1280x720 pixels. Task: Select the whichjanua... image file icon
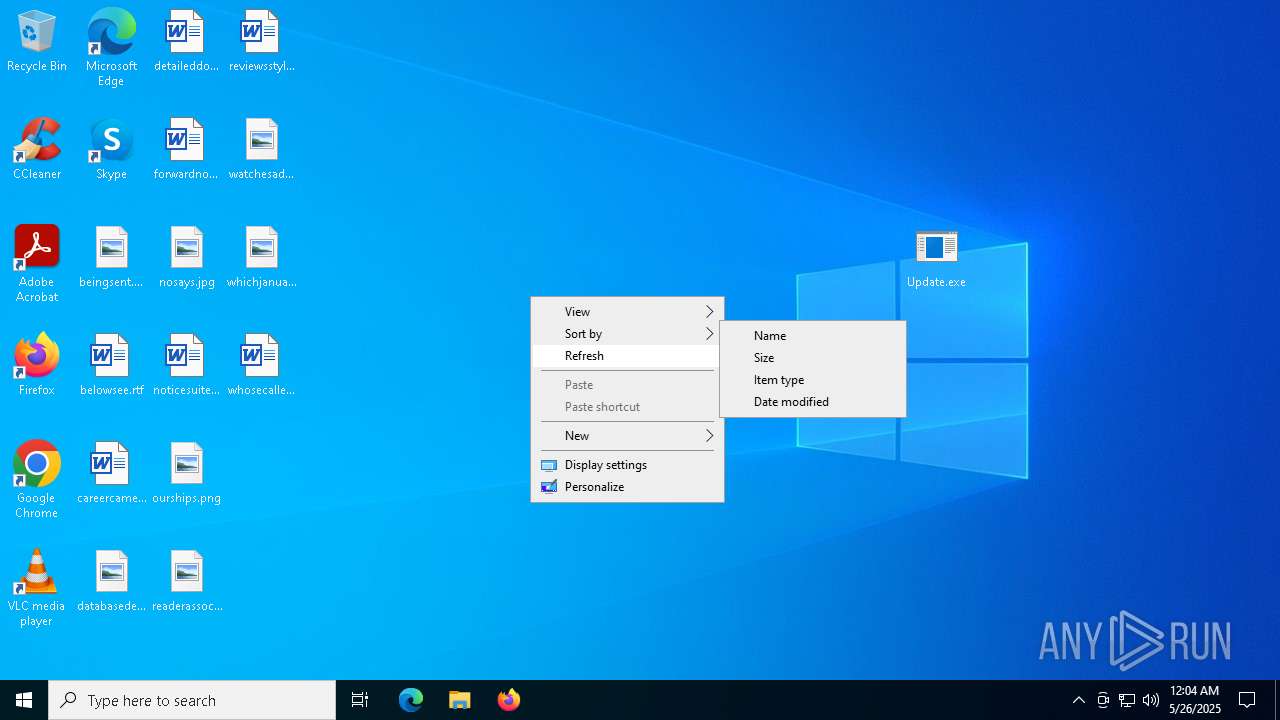(261, 258)
